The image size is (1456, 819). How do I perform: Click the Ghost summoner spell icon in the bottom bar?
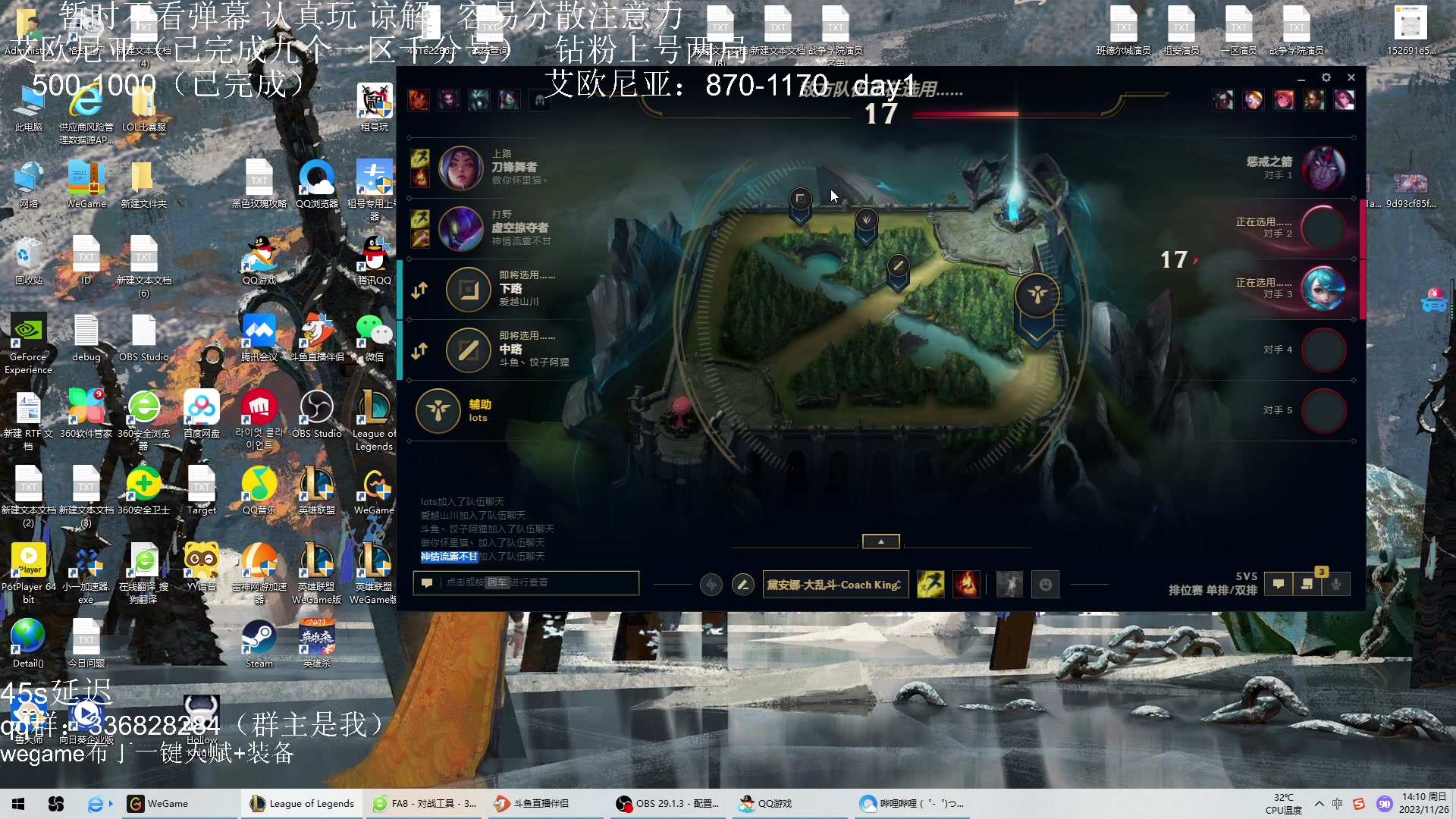pos(930,585)
